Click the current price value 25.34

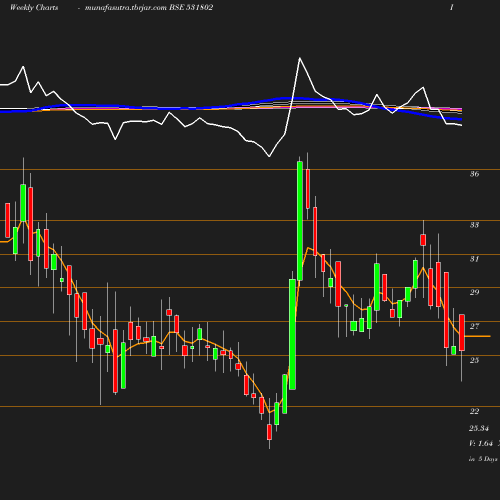coord(479,428)
